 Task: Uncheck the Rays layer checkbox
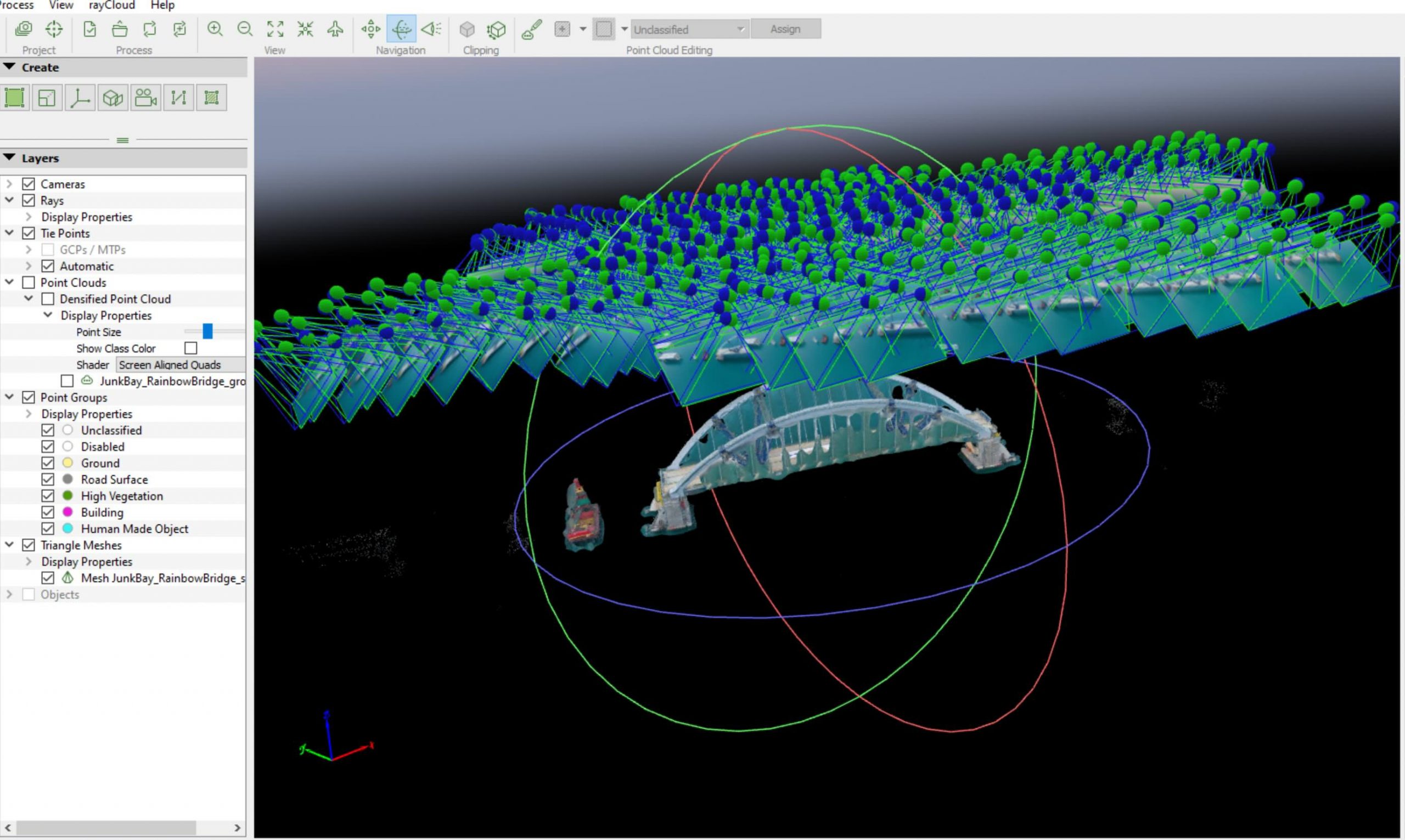click(29, 200)
